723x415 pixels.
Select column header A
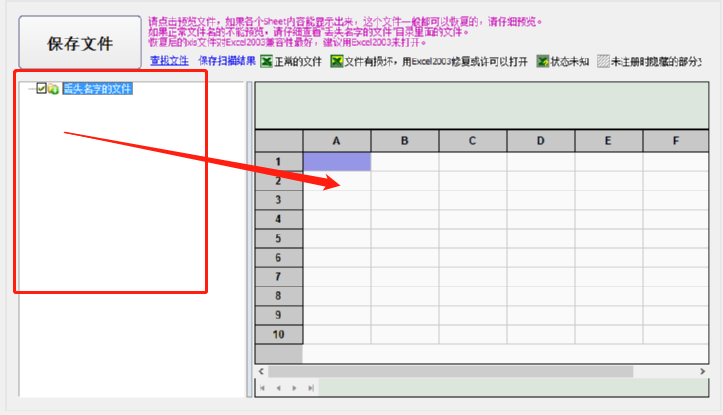pos(337,141)
